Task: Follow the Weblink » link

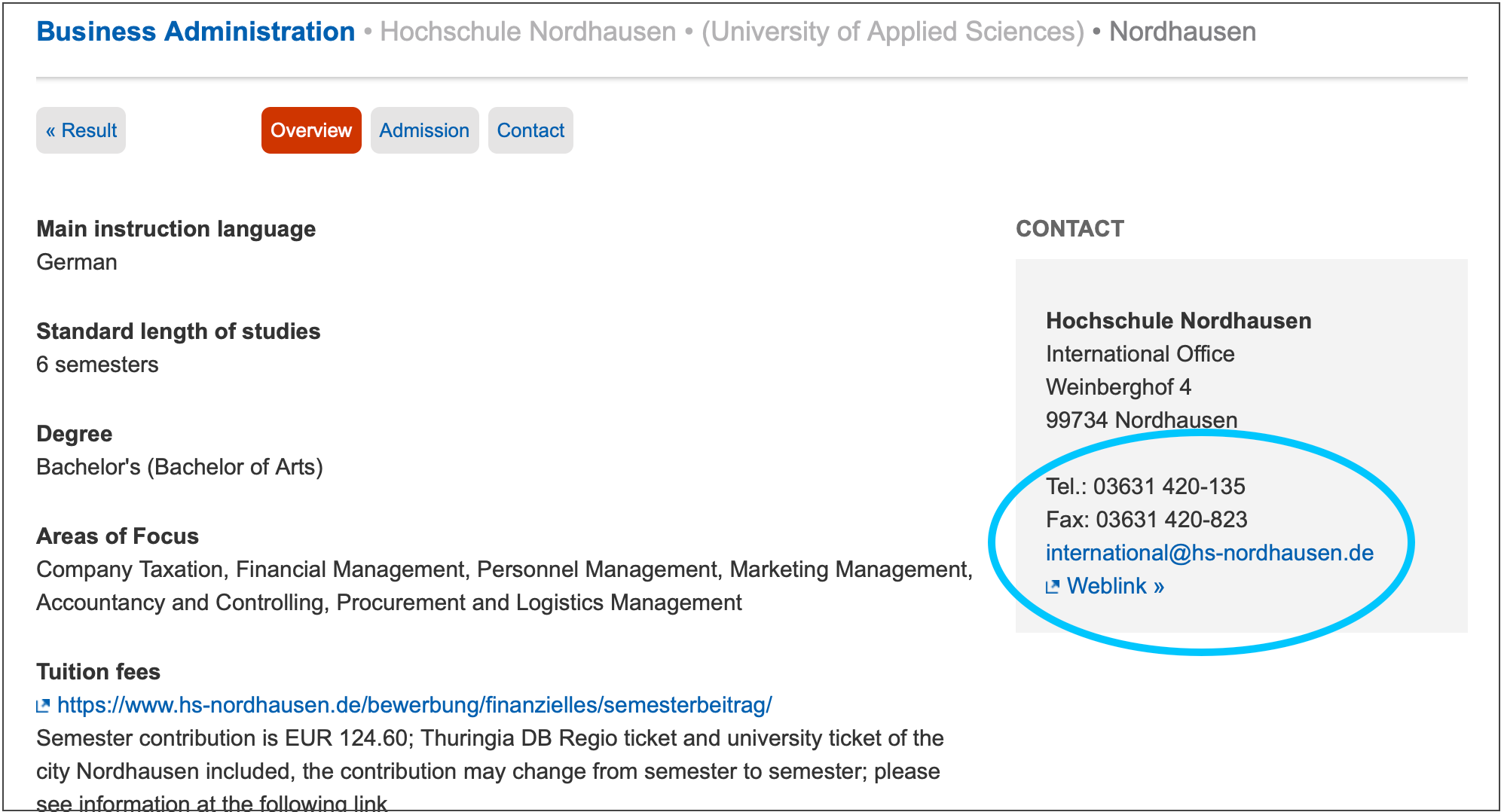Action: click(x=1115, y=586)
